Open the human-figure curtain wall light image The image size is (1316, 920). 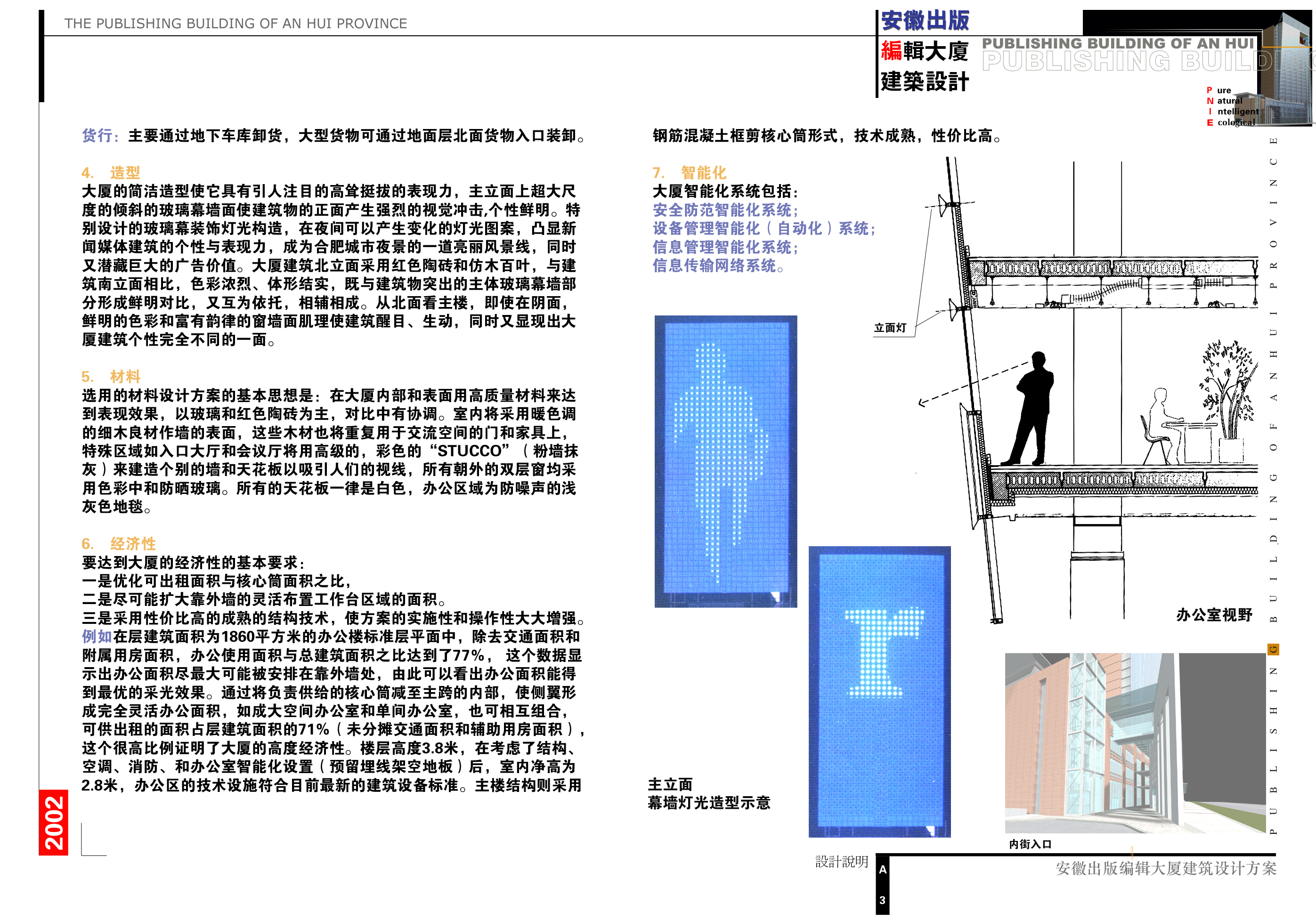(726, 461)
